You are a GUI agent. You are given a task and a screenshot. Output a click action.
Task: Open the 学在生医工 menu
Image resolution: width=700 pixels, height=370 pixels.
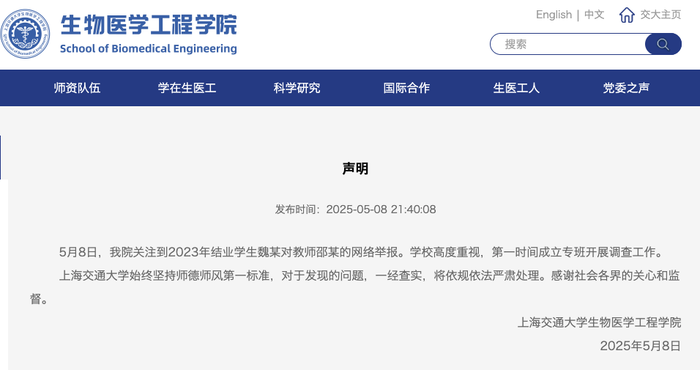click(x=187, y=88)
